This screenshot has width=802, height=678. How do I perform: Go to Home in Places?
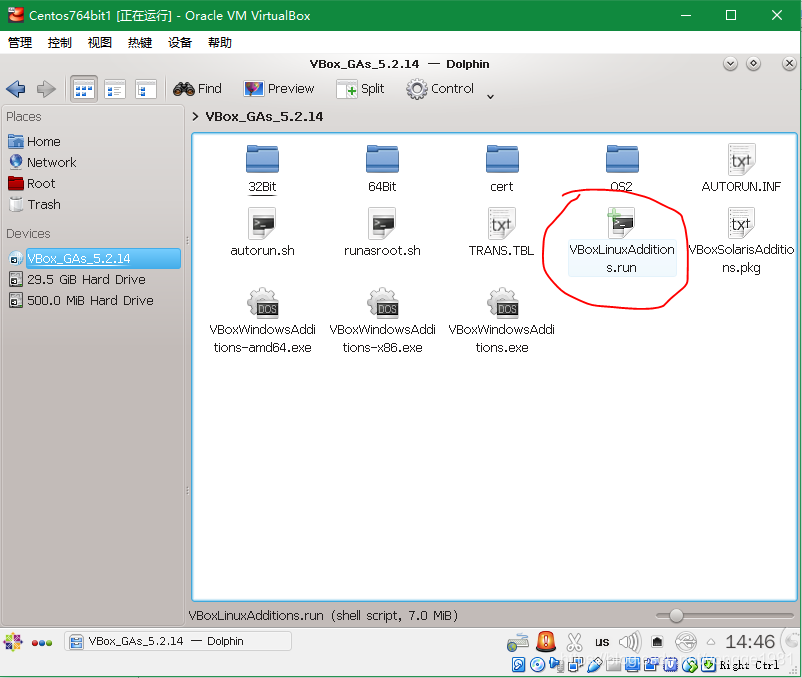click(x=34, y=141)
